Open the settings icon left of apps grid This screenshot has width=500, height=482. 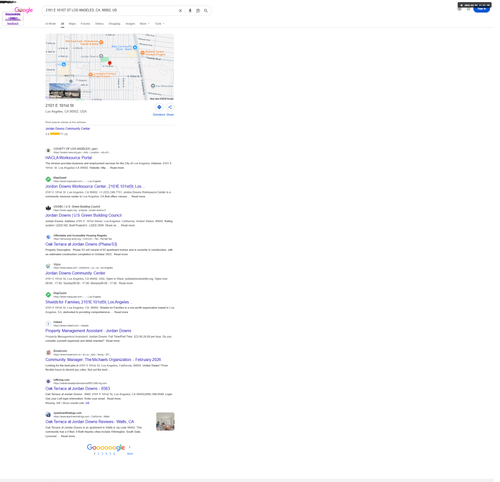[460, 9]
